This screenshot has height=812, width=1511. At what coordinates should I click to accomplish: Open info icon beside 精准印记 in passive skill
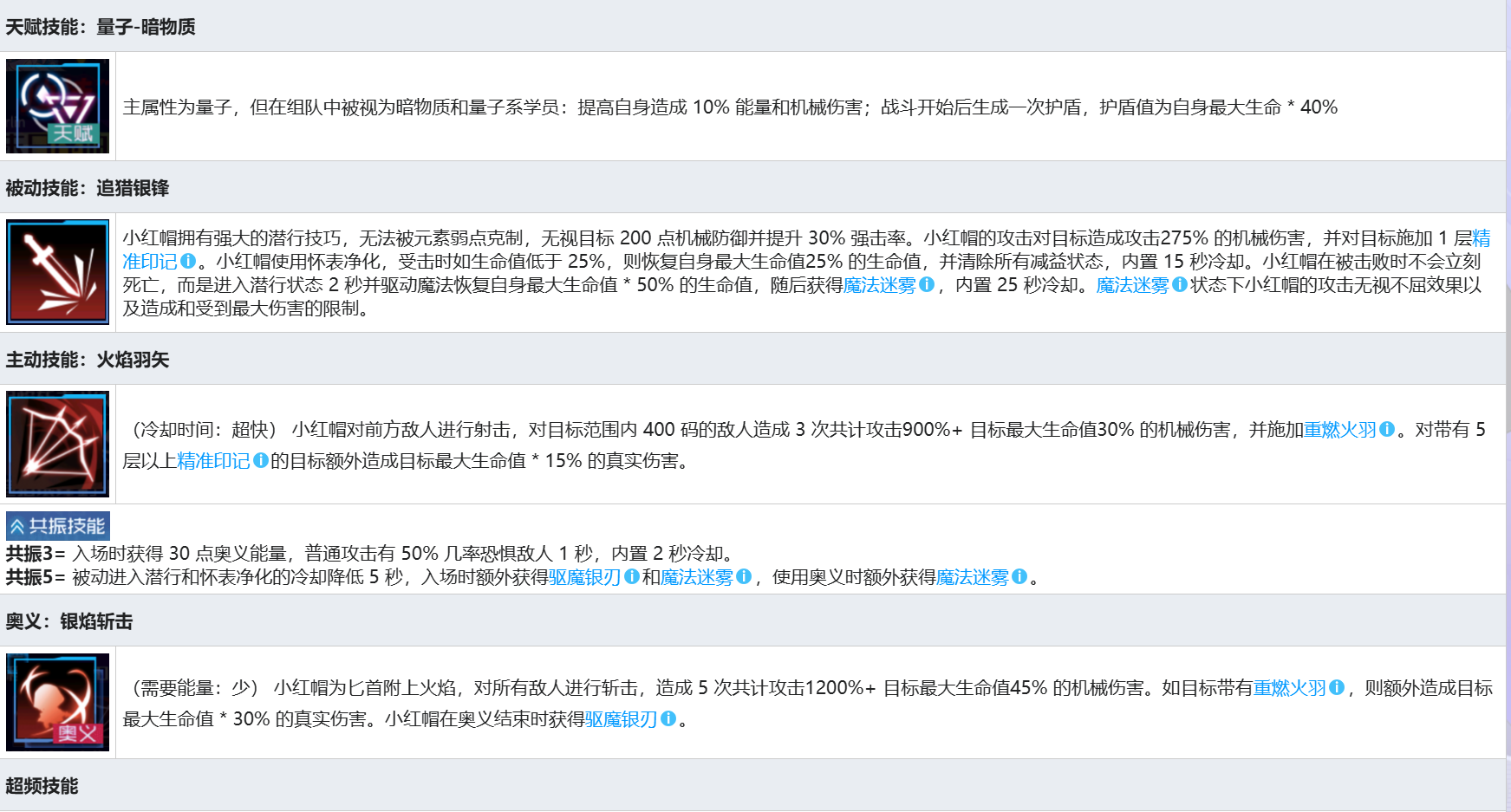(187, 261)
